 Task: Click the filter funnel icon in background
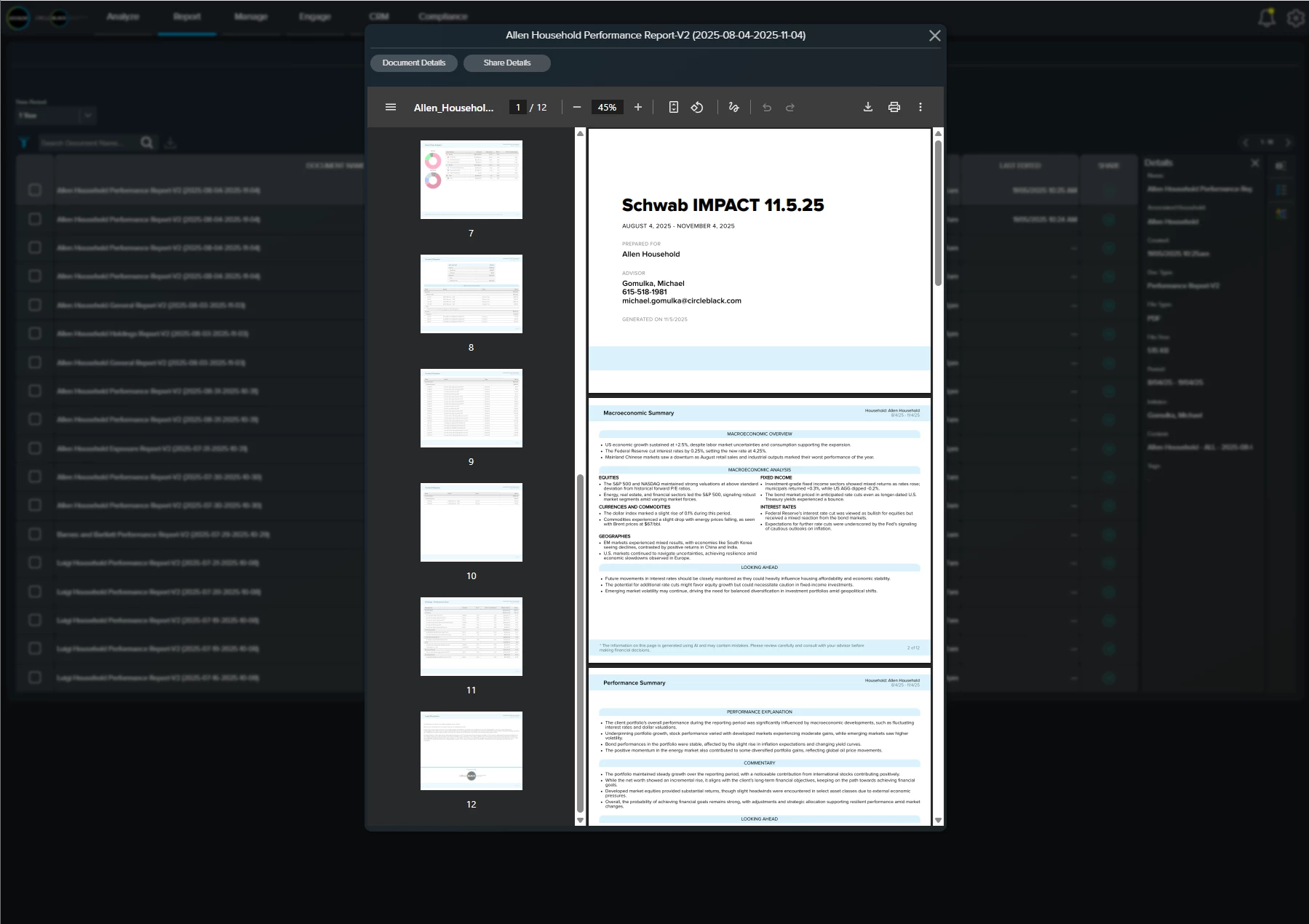[23, 143]
